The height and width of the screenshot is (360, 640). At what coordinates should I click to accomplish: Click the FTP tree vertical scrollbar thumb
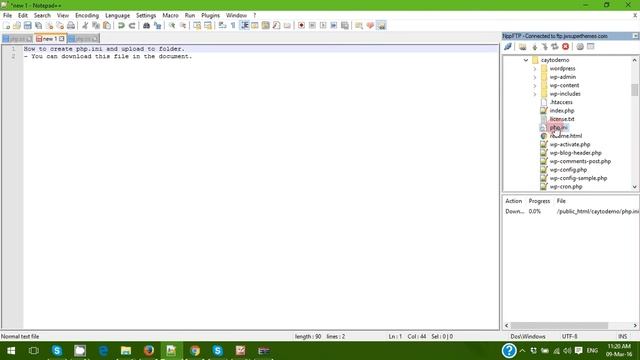[x=634, y=90]
